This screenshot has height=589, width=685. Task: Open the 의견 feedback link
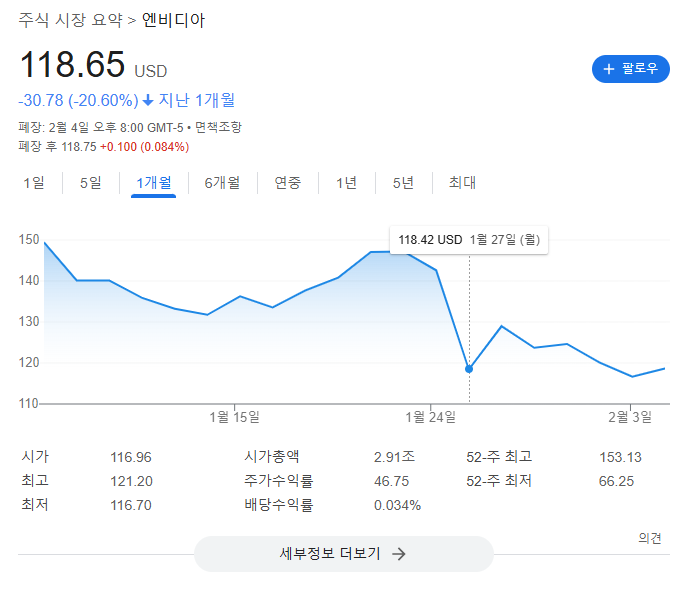(650, 538)
